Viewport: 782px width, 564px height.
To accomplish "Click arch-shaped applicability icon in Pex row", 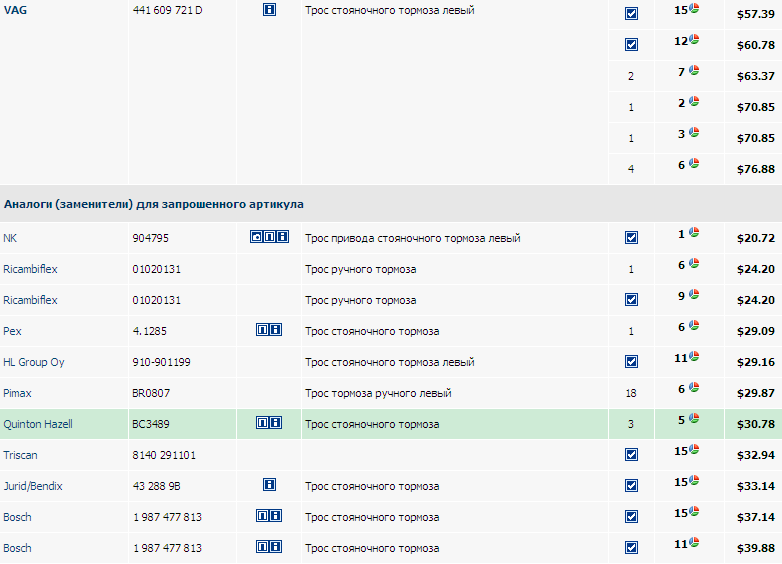I will [x=262, y=330].
